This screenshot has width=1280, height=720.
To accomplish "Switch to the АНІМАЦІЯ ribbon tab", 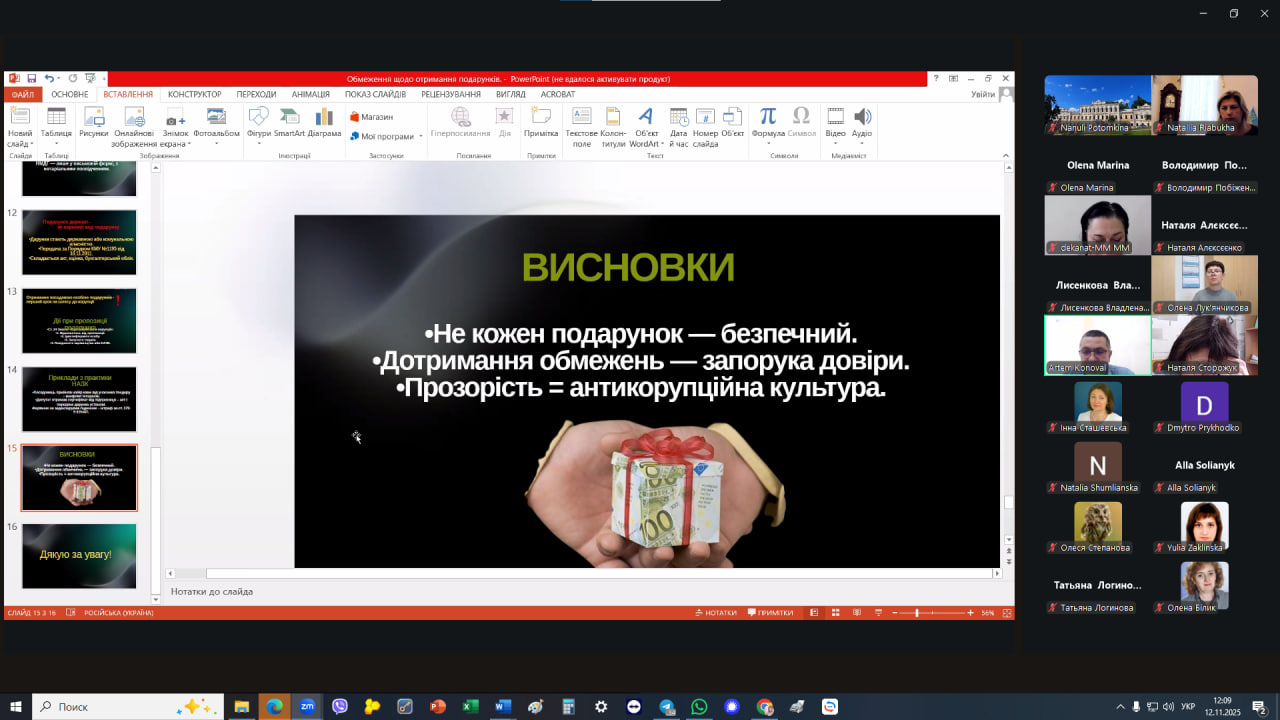I will [x=310, y=94].
